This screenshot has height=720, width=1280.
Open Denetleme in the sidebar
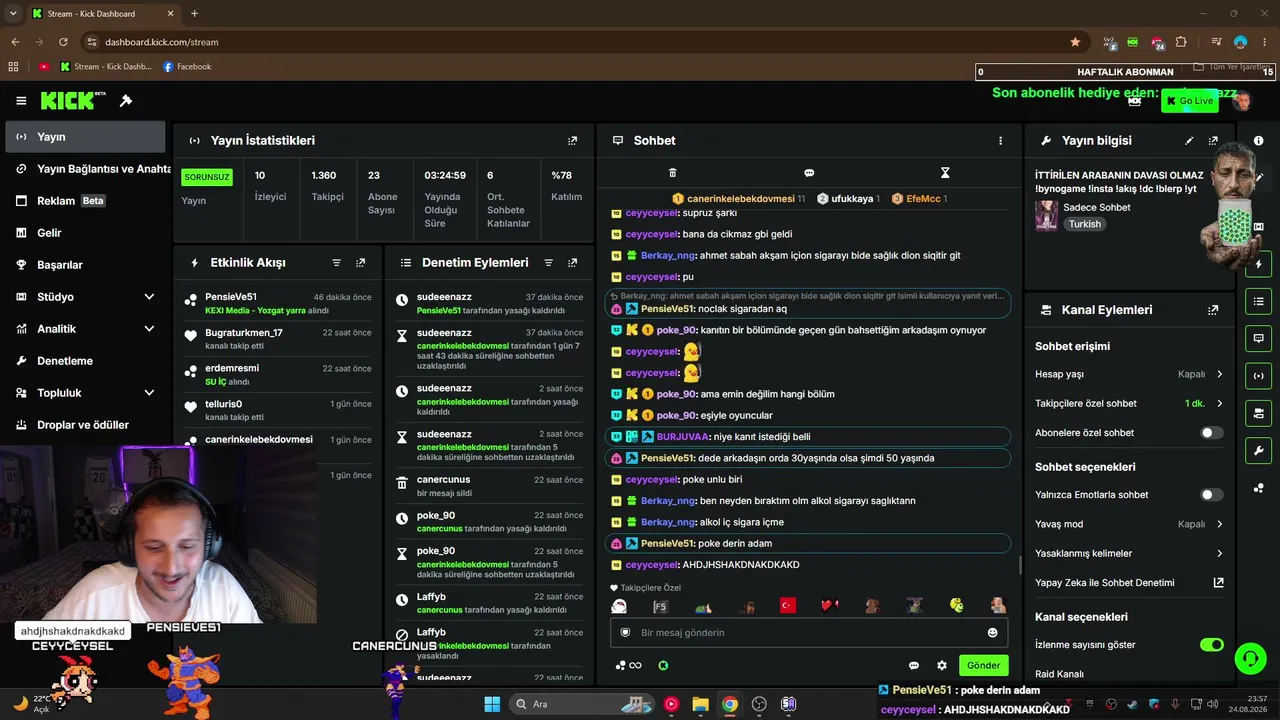coord(85,361)
